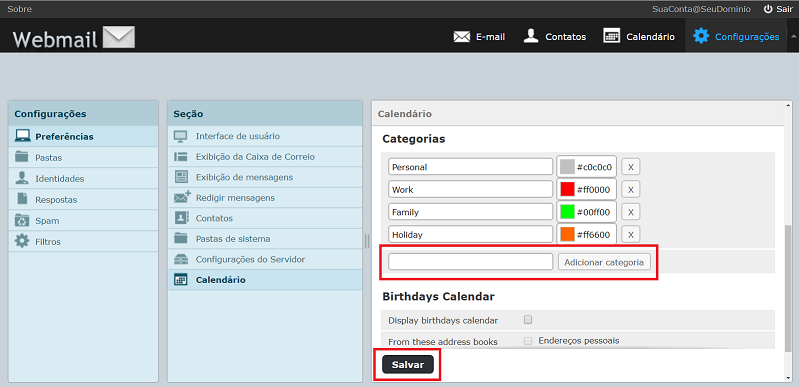
Task: Pick color for Work red swatch
Action: point(567,189)
